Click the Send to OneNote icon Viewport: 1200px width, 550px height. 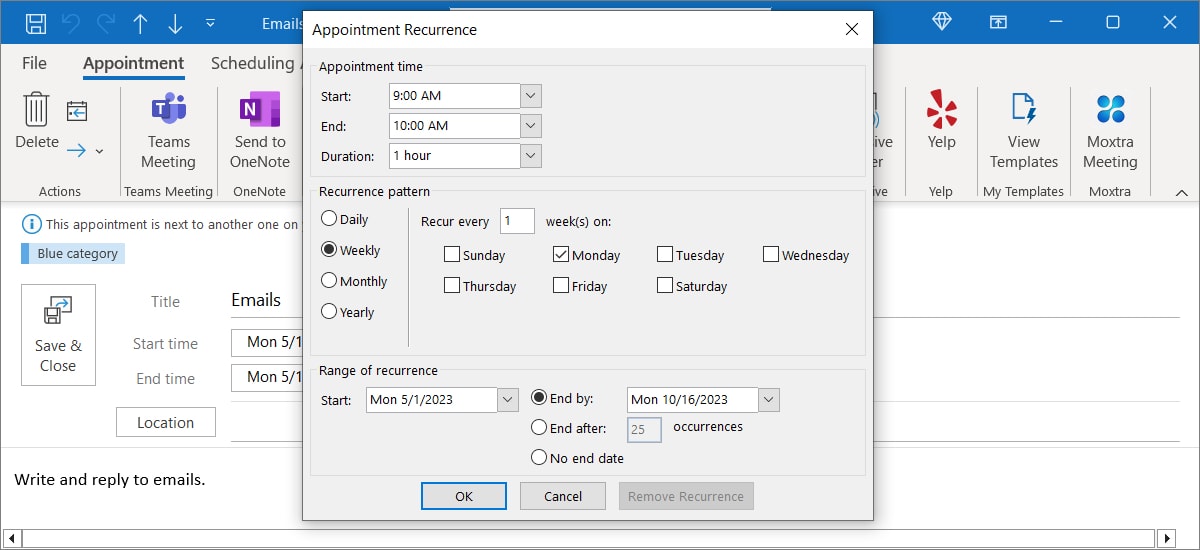click(259, 110)
